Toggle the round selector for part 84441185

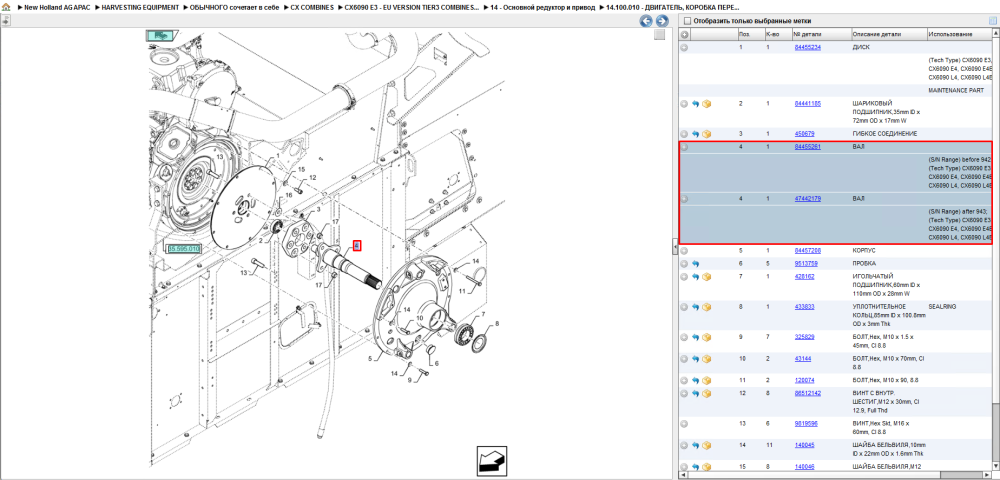coord(684,104)
